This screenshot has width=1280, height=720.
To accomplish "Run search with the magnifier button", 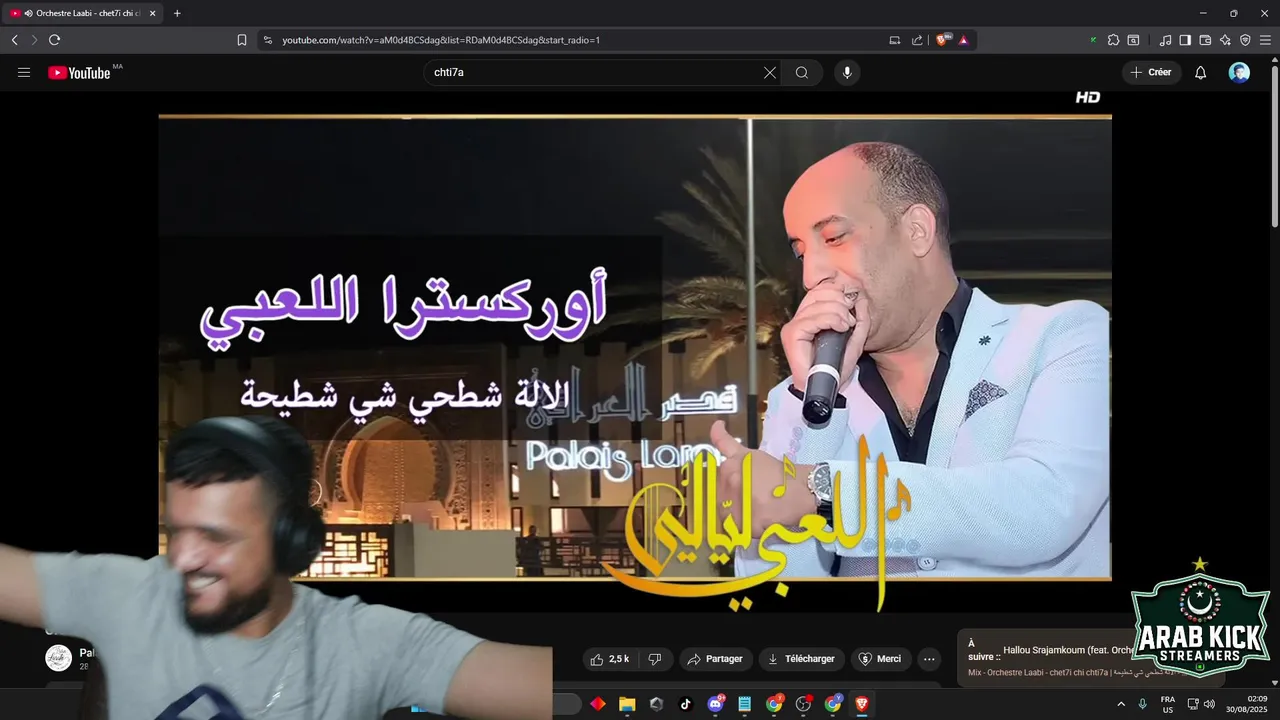I will pyautogui.click(x=802, y=72).
